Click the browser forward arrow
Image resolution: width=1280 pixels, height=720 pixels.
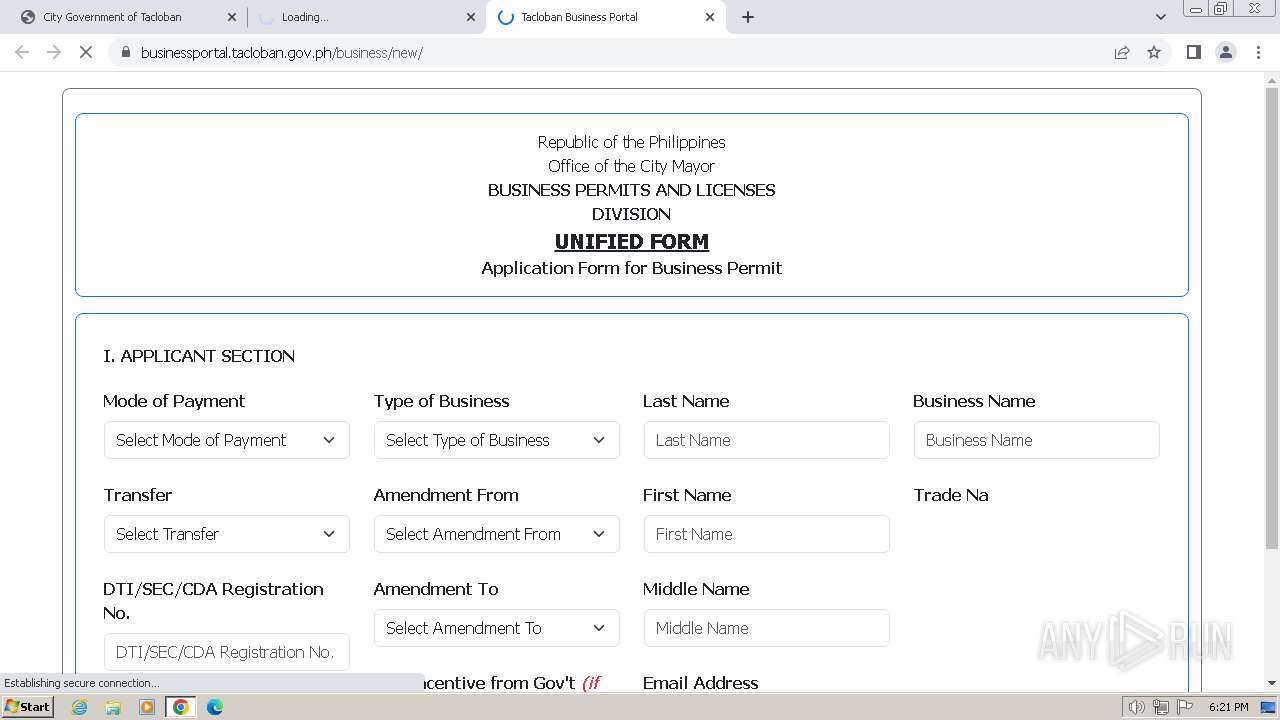[x=54, y=52]
